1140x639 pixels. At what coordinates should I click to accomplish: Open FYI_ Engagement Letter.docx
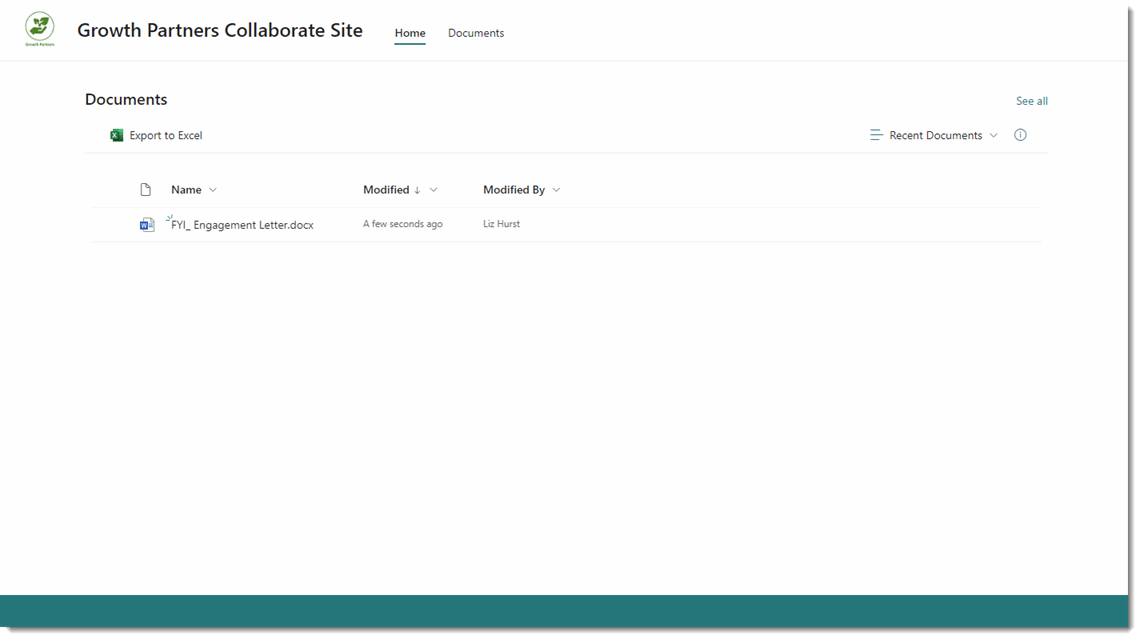[242, 225]
